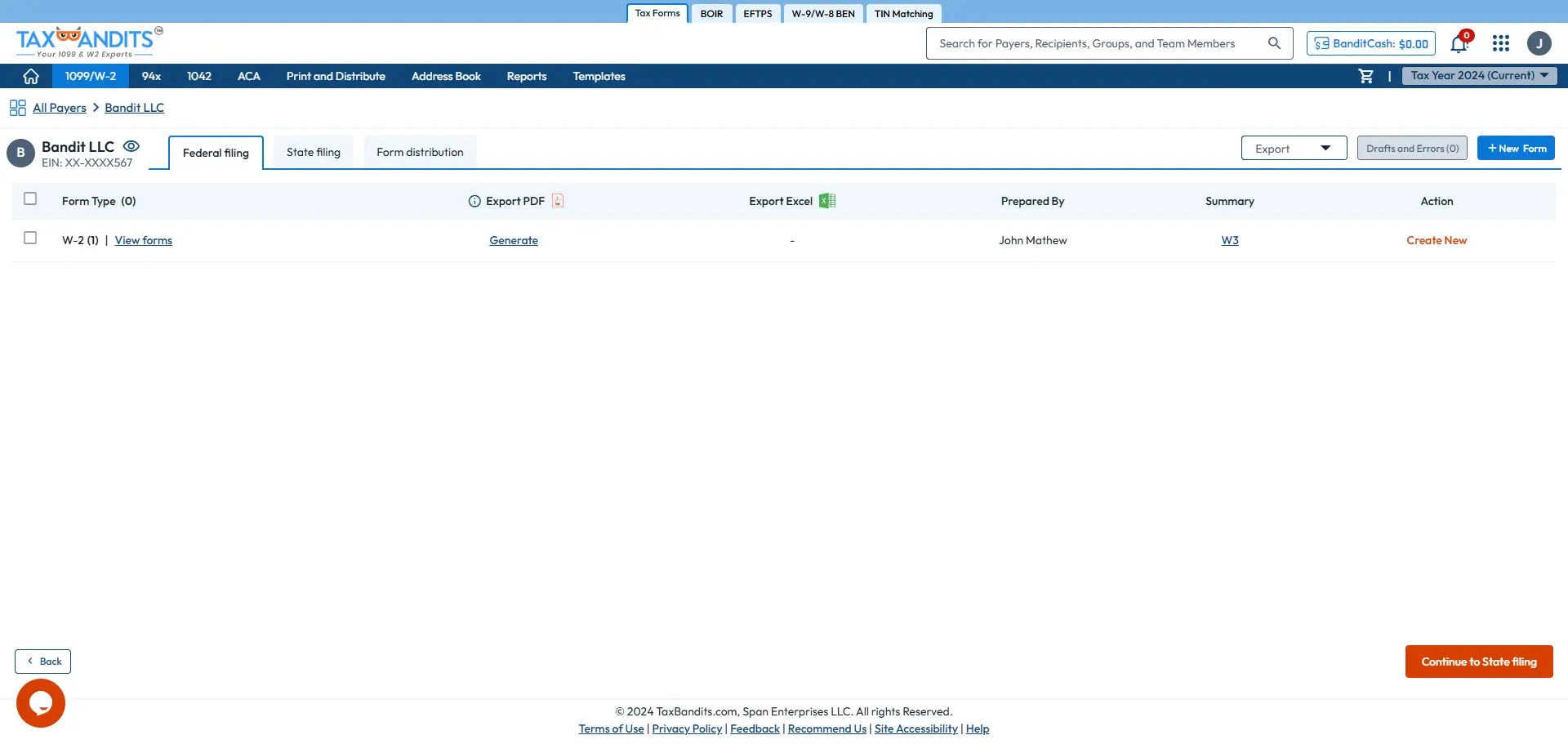Switch to the Tax Forms top tab

click(x=657, y=13)
